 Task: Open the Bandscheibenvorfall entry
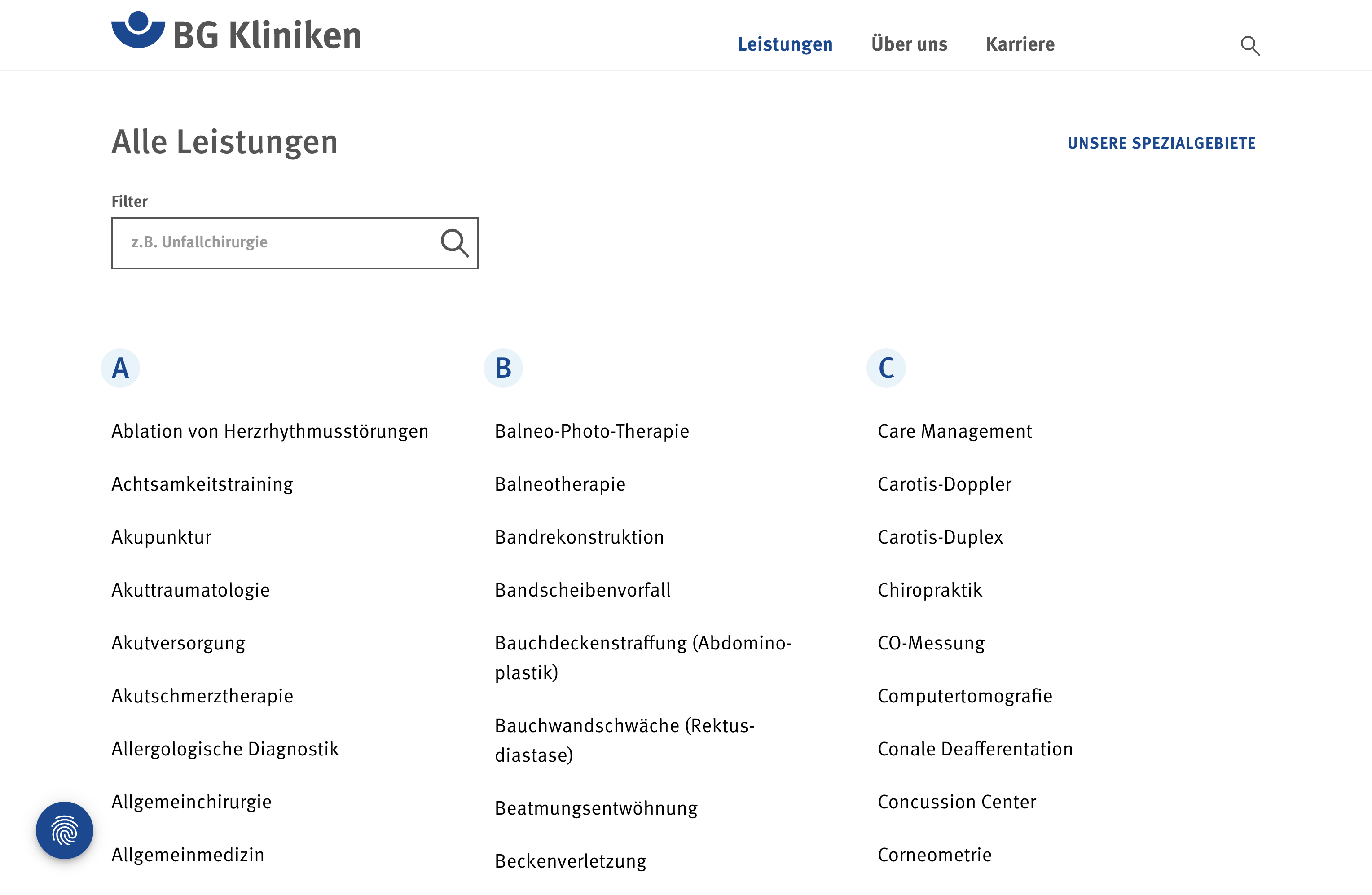point(582,589)
